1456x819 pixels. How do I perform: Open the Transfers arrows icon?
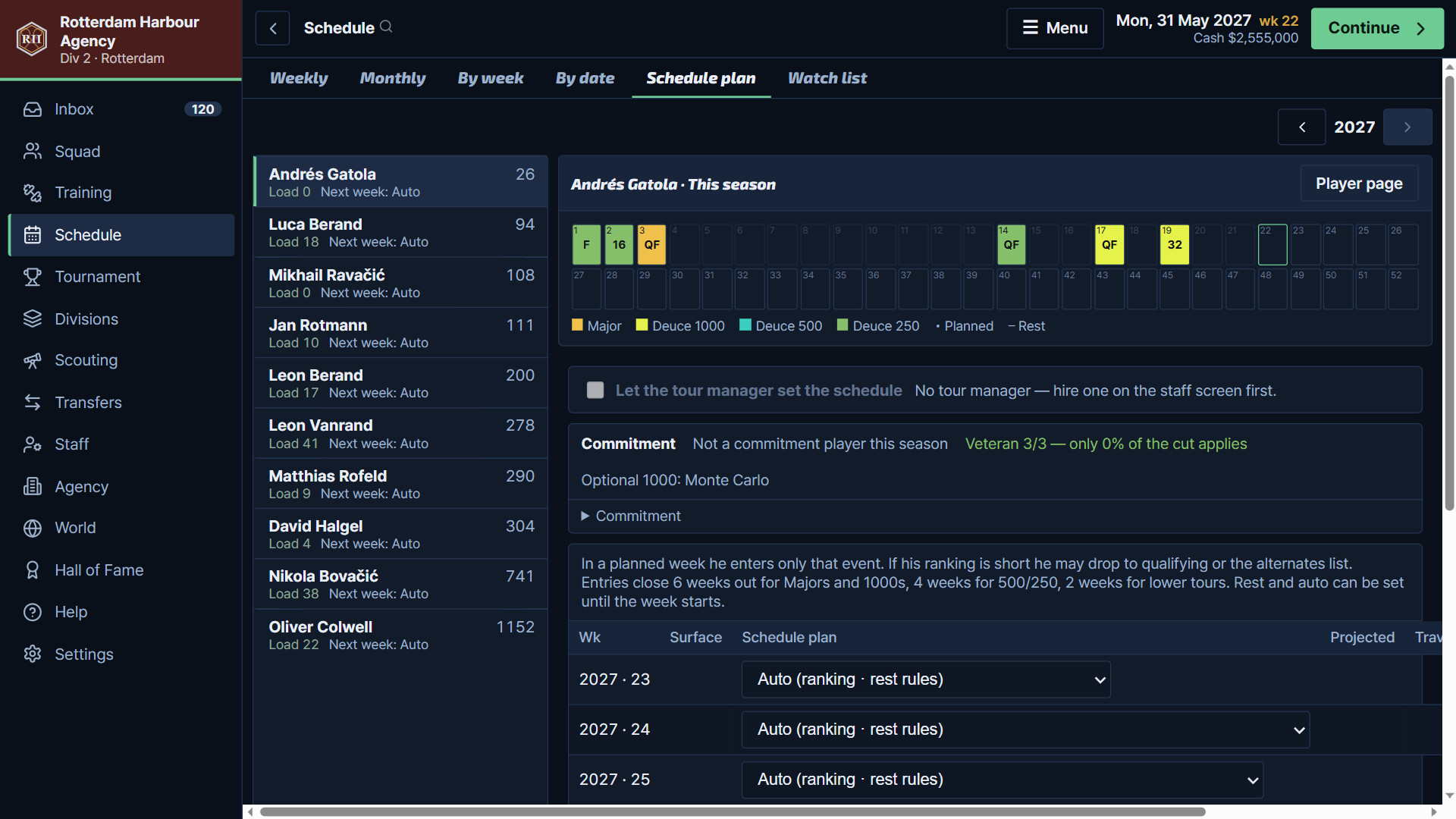33,402
